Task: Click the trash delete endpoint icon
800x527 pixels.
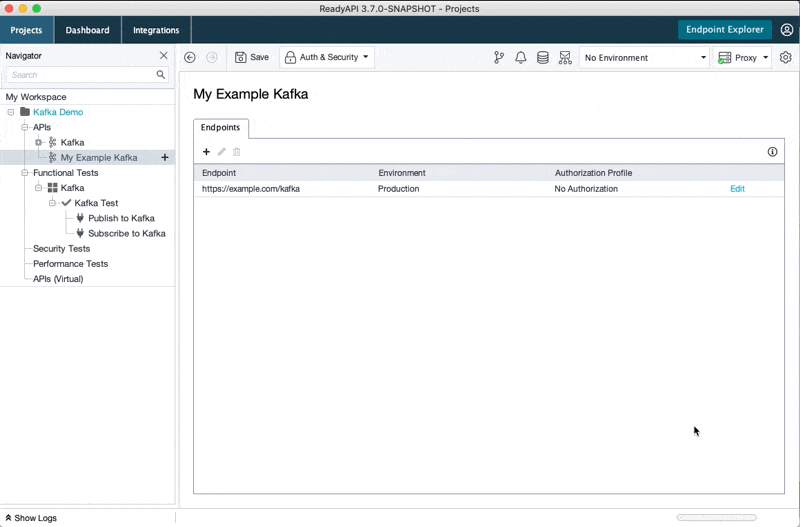Action: pyautogui.click(x=237, y=152)
